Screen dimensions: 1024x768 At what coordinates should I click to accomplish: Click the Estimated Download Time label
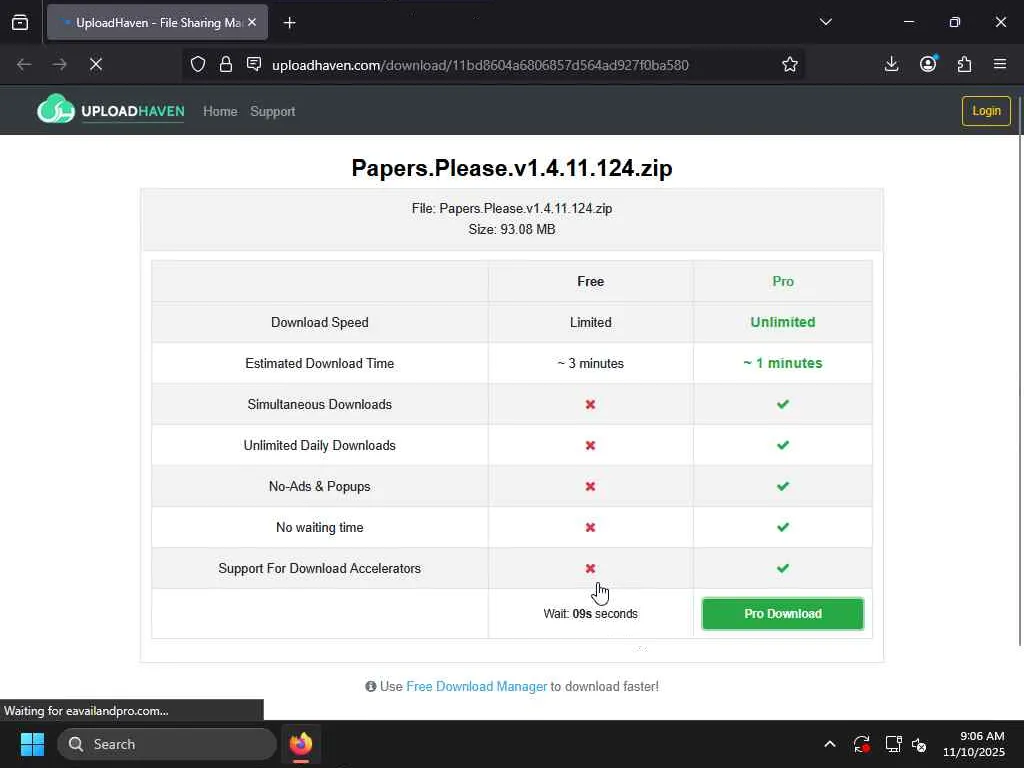click(319, 364)
